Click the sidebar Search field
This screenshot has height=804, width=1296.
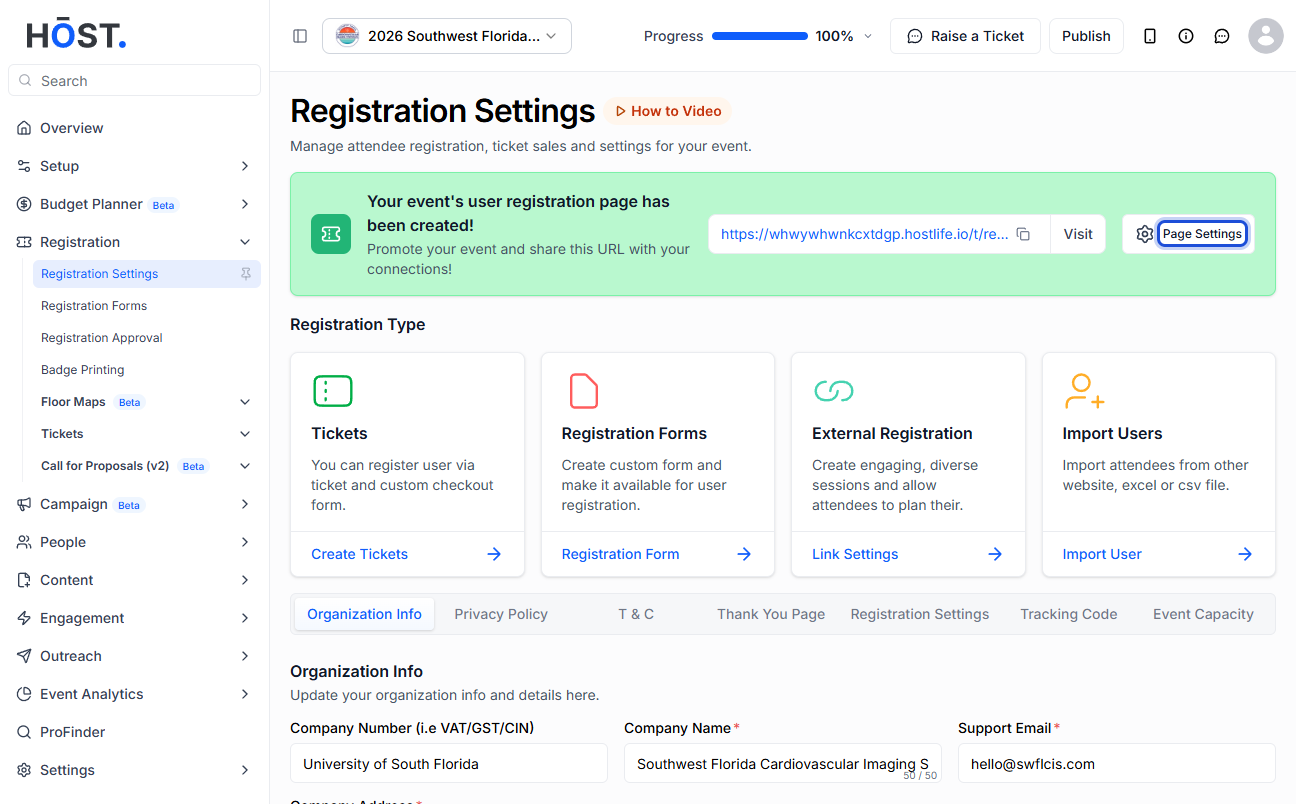[x=134, y=81]
